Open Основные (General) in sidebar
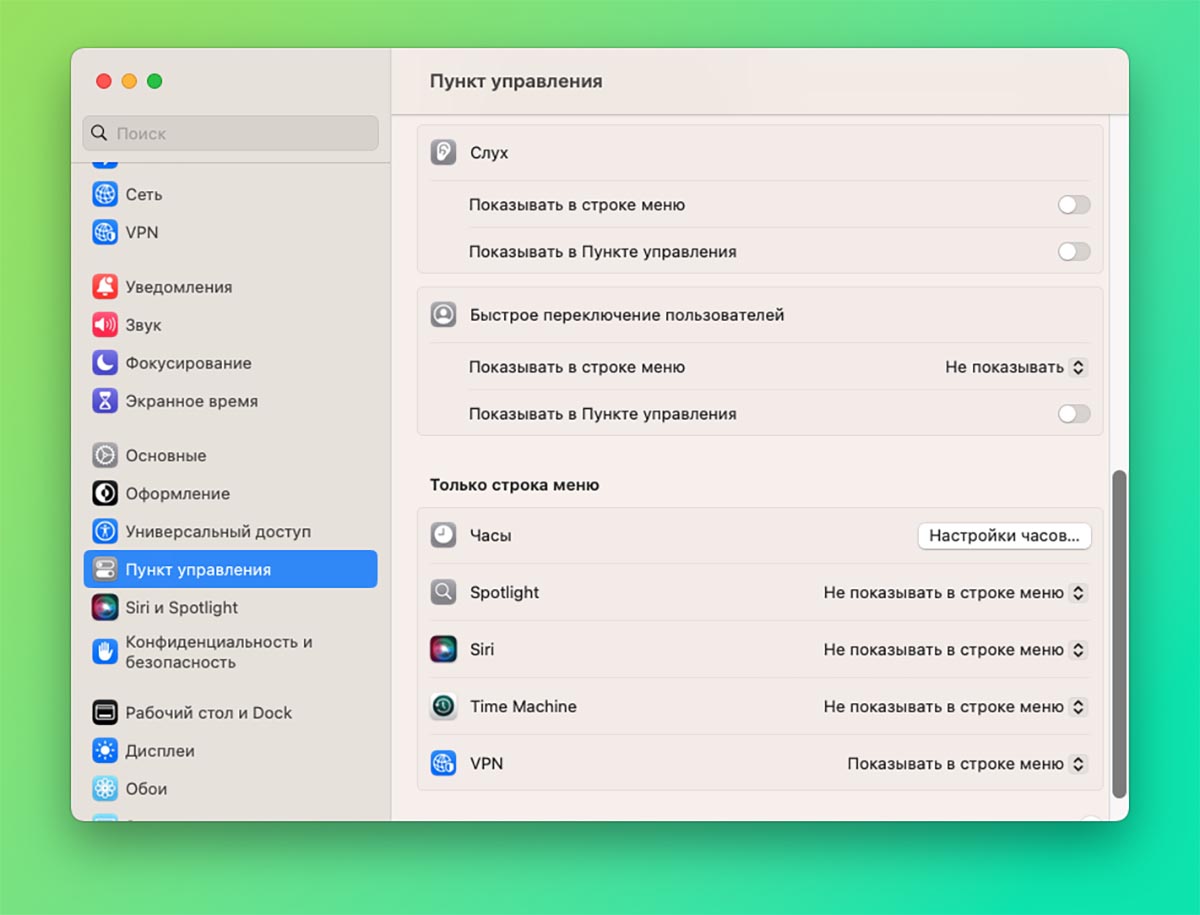Screen dimensions: 1200x915 [x=165, y=456]
